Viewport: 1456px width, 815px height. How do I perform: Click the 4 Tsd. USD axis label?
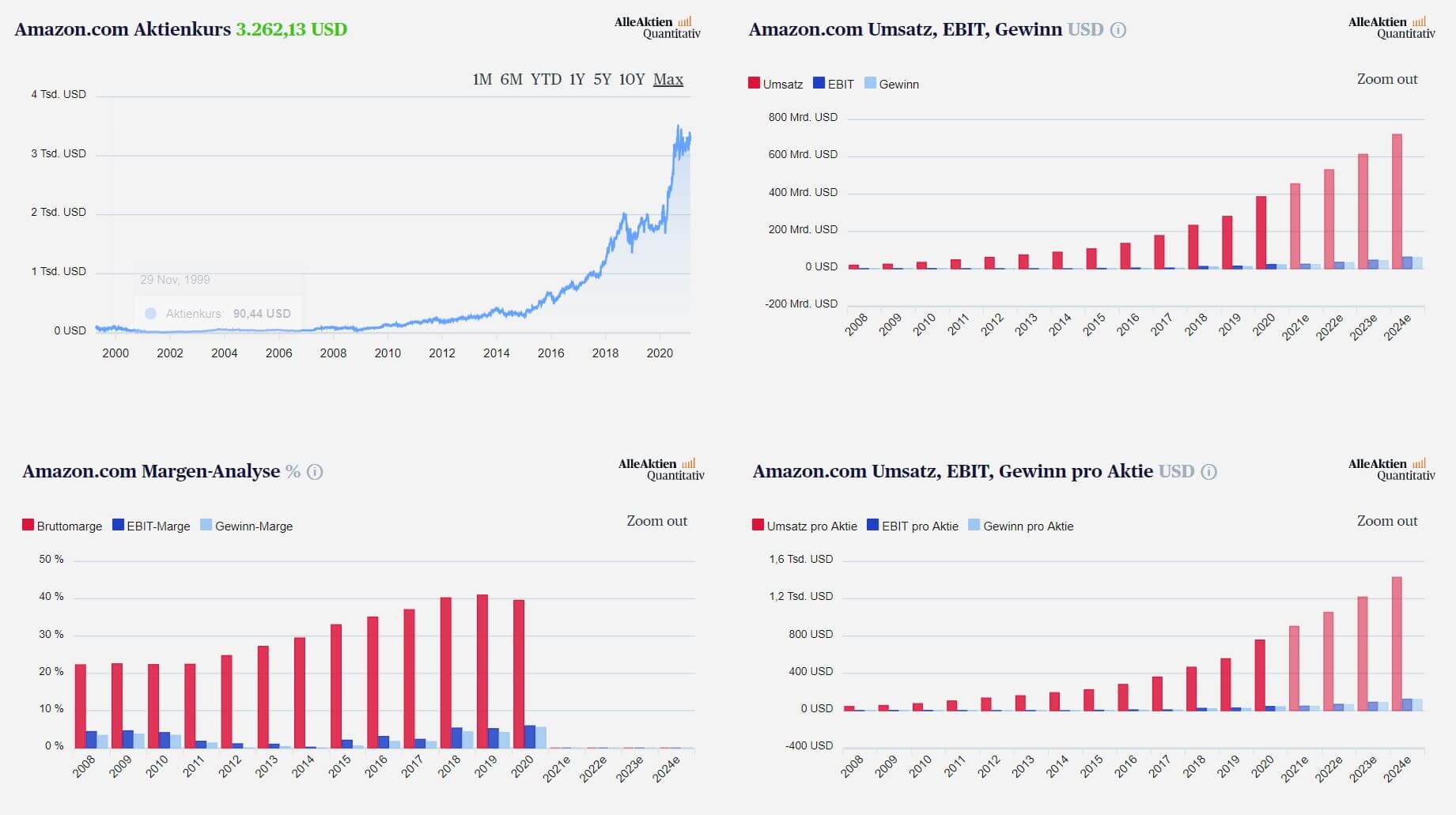[x=59, y=94]
